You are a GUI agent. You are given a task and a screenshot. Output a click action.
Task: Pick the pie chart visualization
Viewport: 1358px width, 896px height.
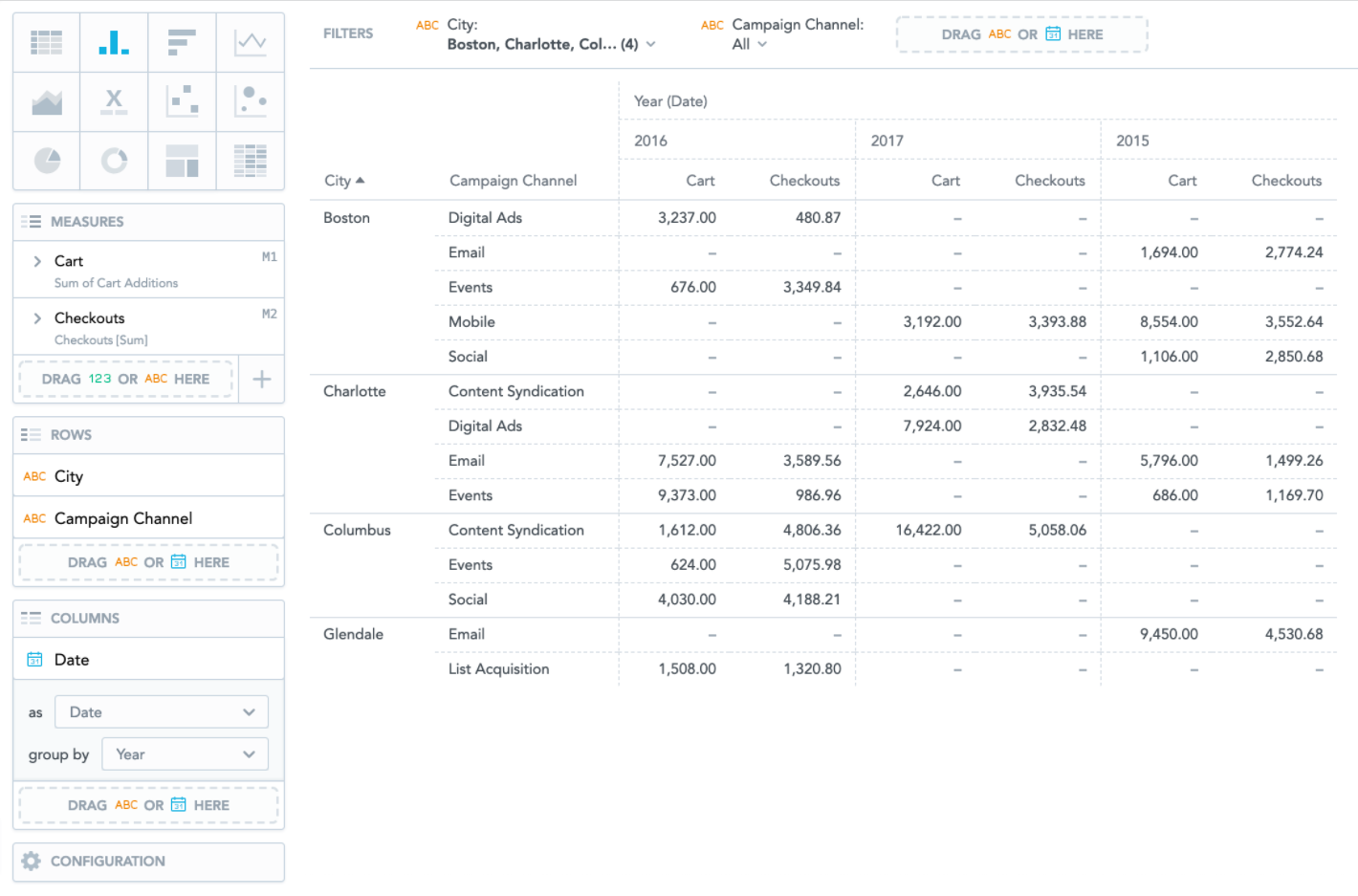coord(47,161)
